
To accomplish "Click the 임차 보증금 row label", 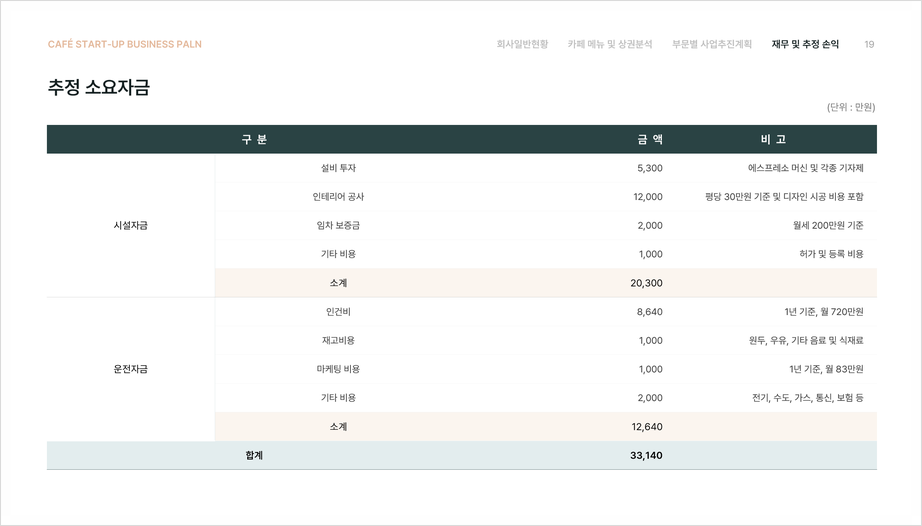I will [338, 225].
